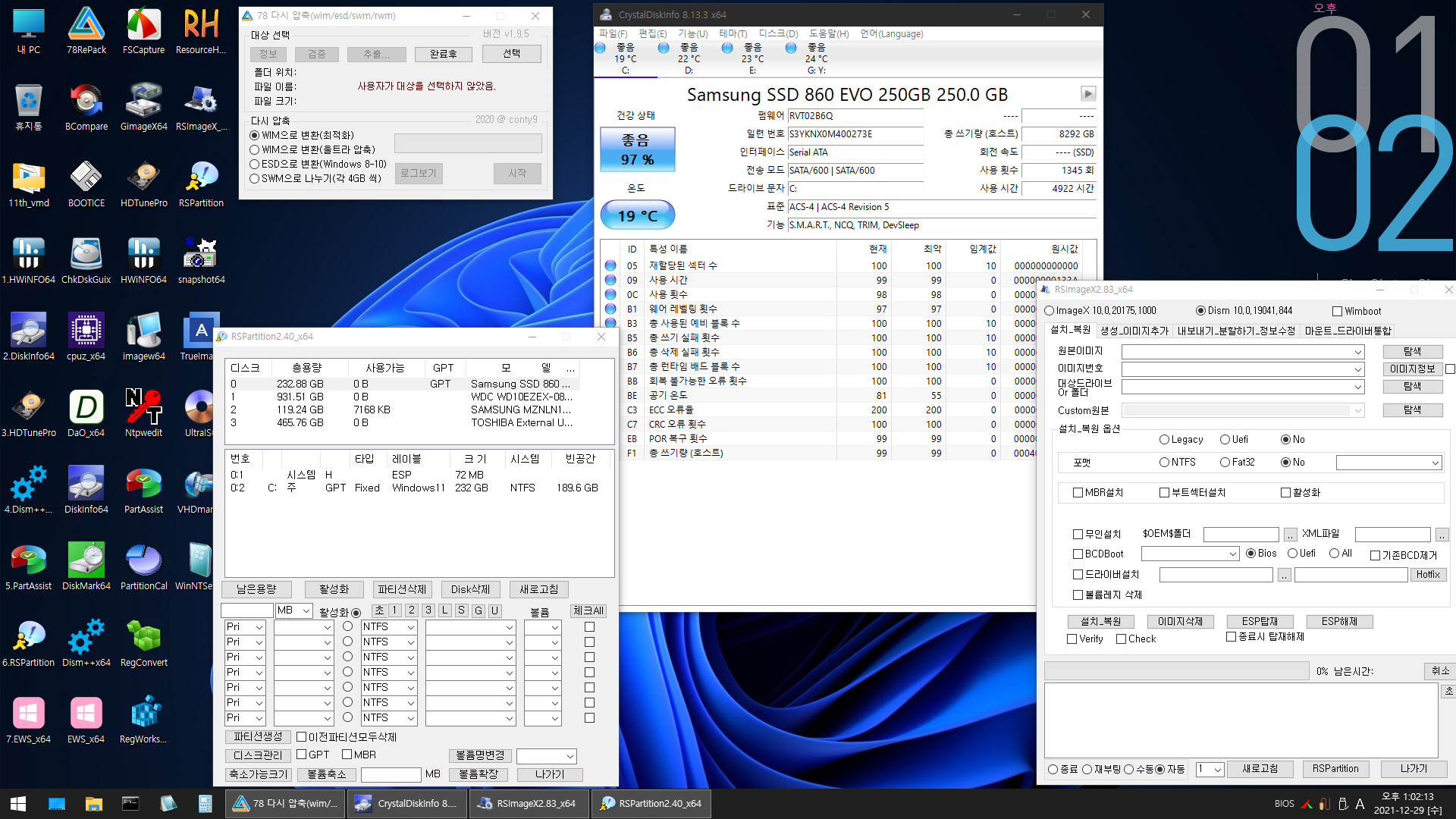This screenshot has width=1456, height=819.
Task: Click the ESP탑재 button
Action: tap(1260, 622)
